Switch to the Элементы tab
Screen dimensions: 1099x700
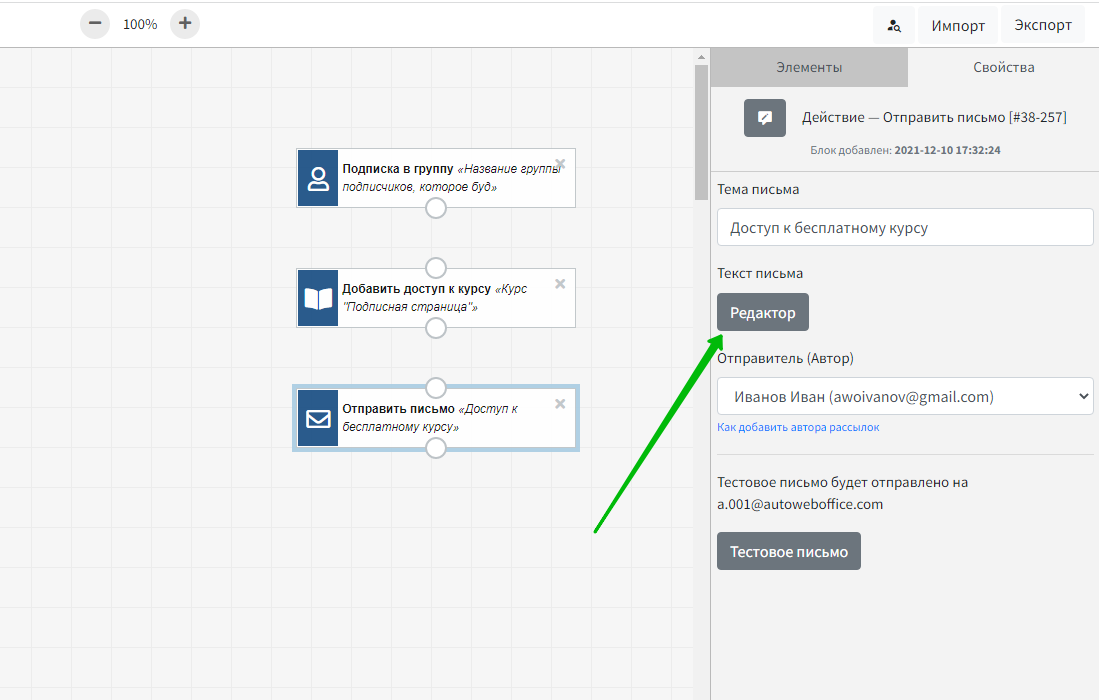[x=809, y=68]
